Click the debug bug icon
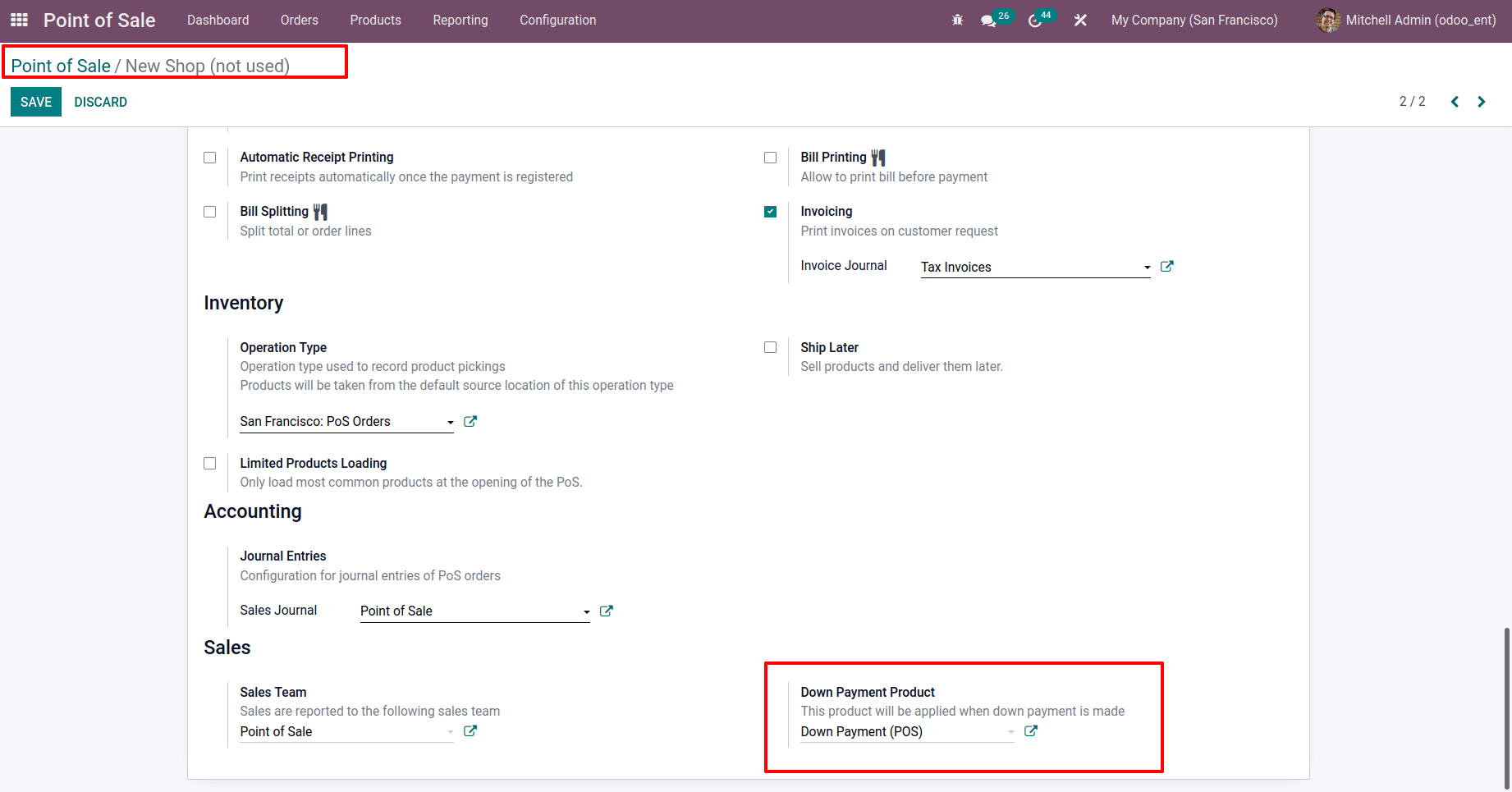Image resolution: width=1512 pixels, height=792 pixels. 957,20
